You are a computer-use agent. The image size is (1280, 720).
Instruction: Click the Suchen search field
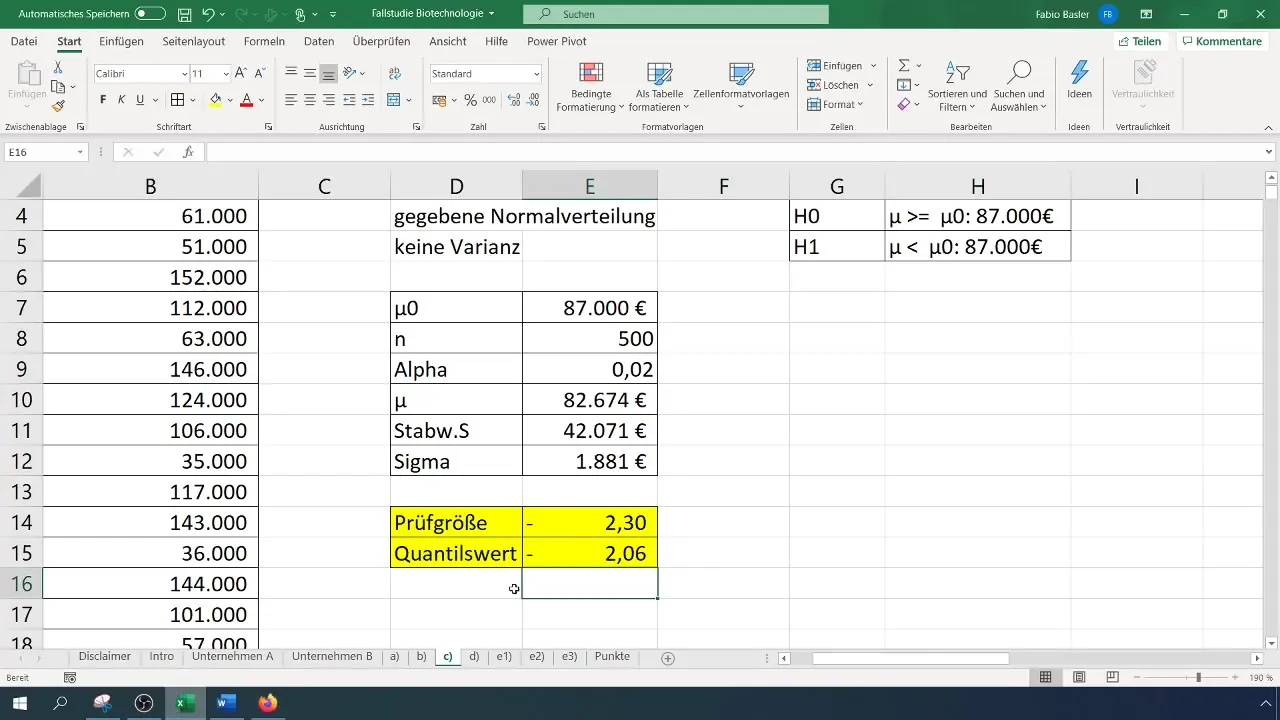(x=676, y=14)
